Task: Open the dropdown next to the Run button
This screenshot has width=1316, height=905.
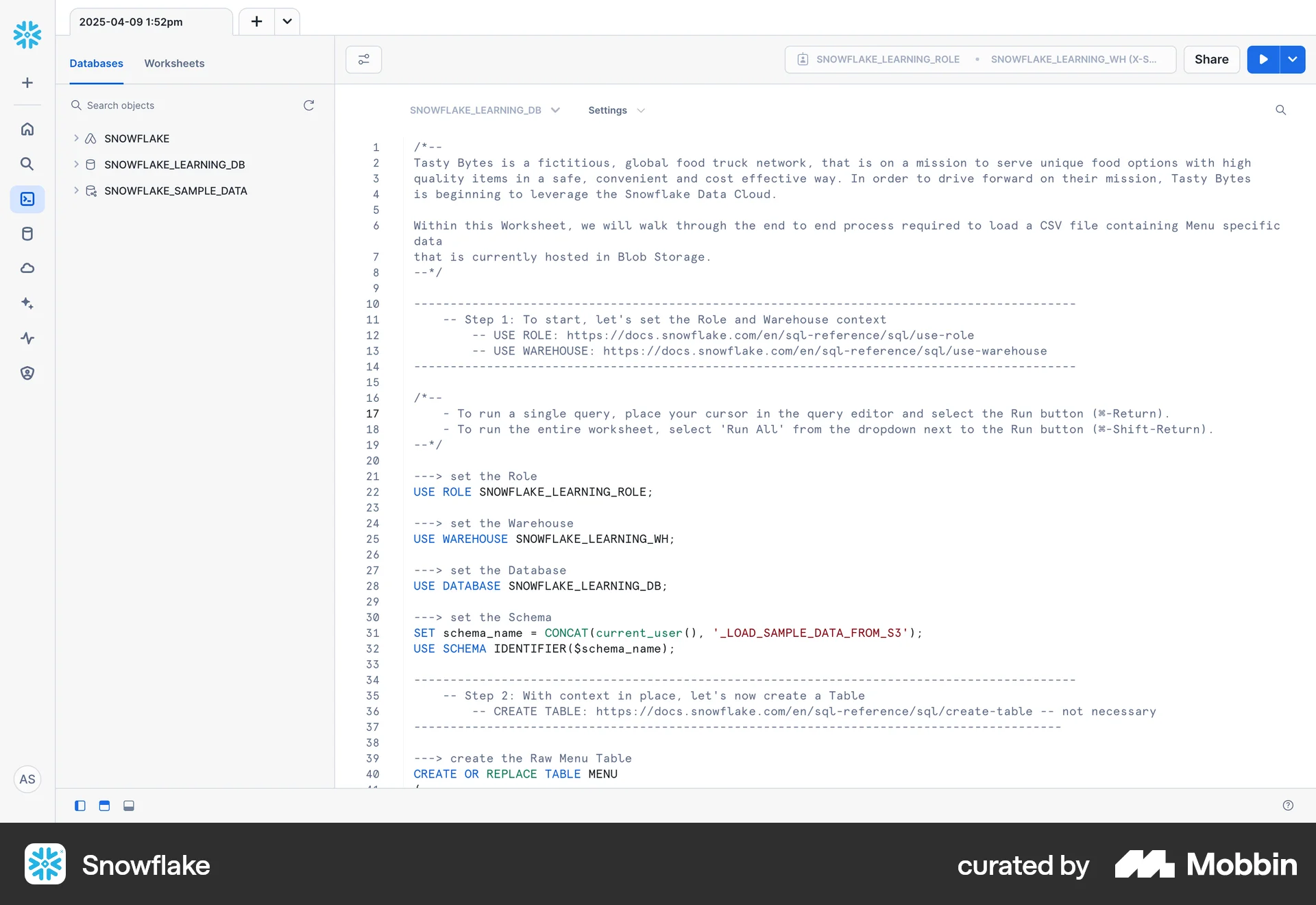Action: pyautogui.click(x=1293, y=59)
